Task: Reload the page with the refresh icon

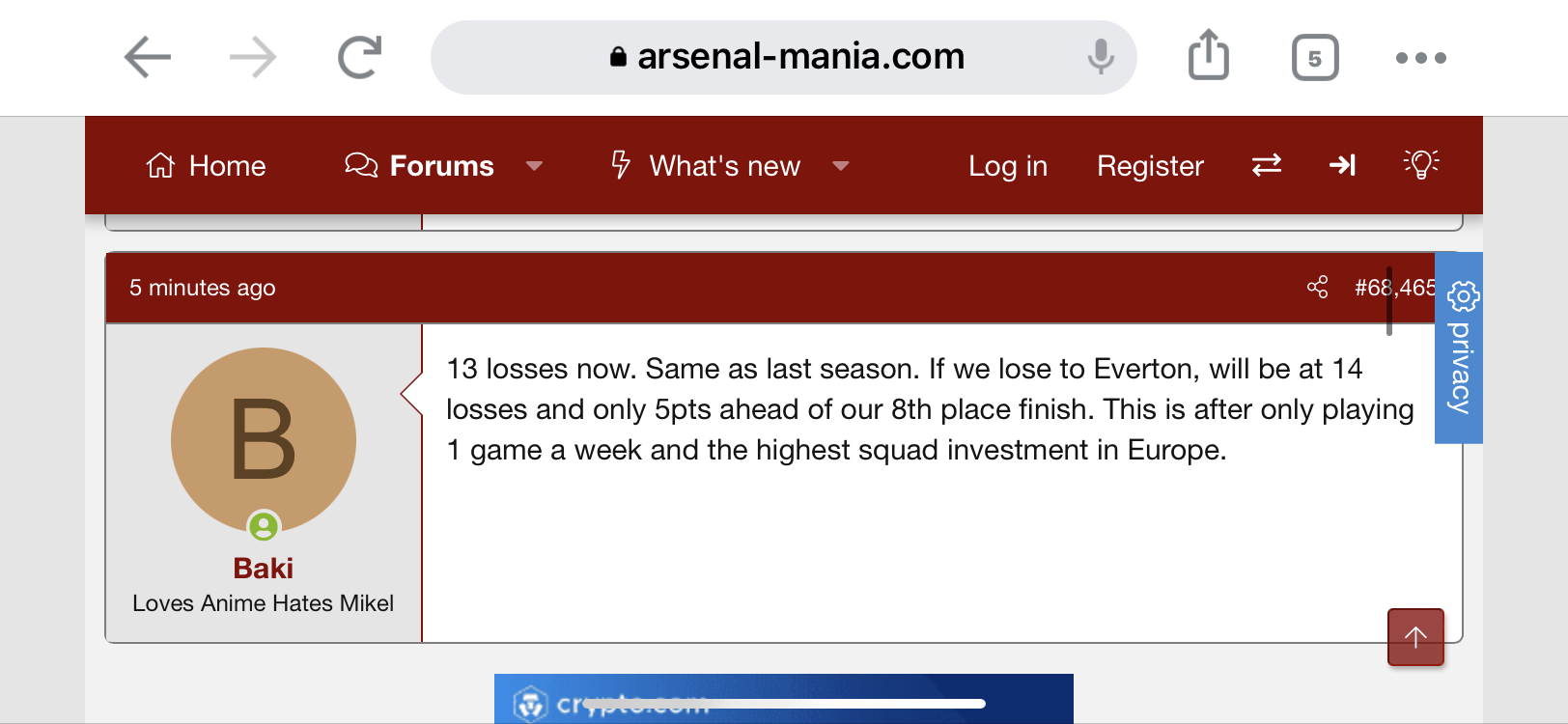Action: (360, 57)
